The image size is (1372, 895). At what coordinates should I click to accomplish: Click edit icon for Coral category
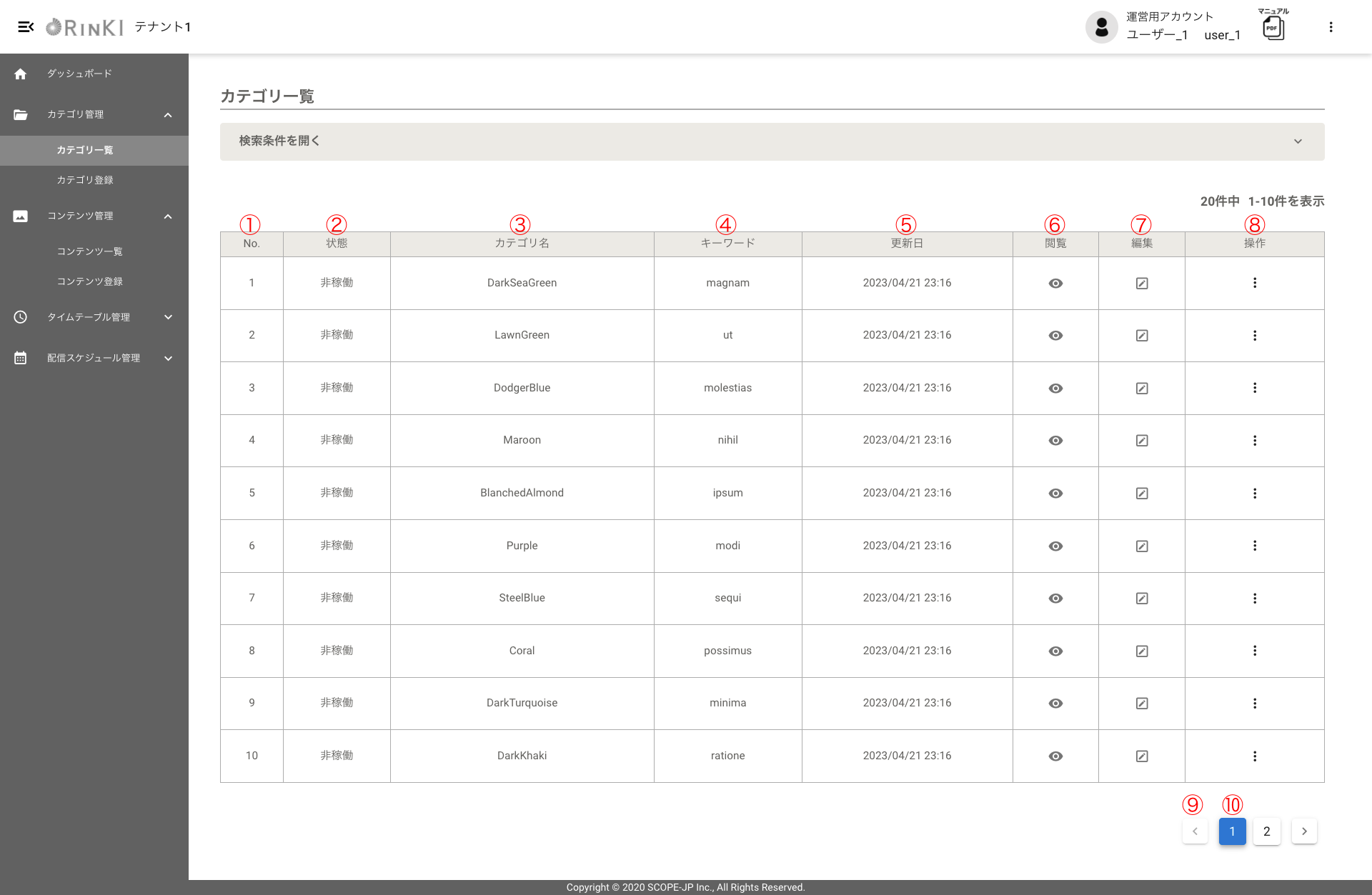click(1142, 651)
